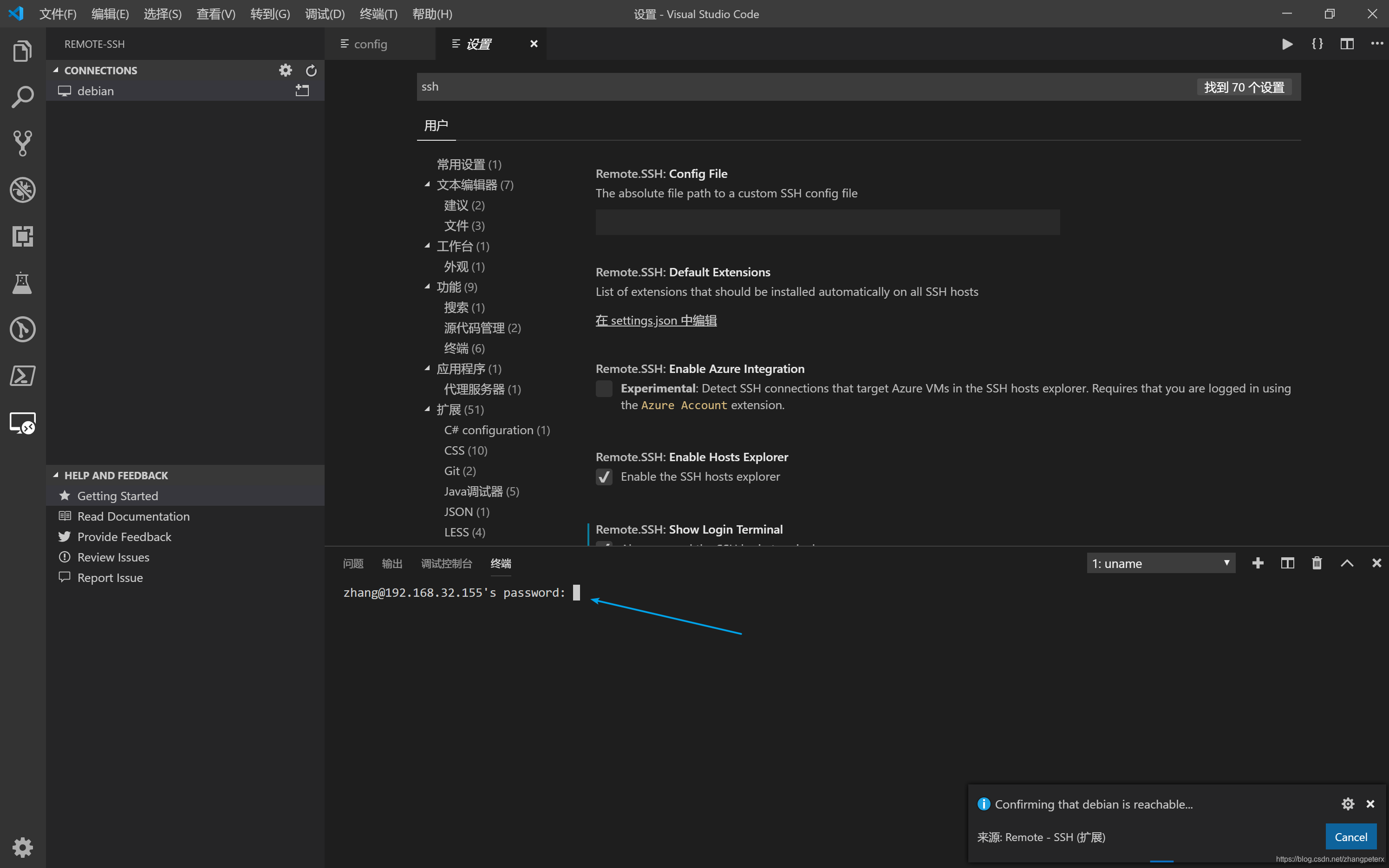Kill the terminal with trash icon
The width and height of the screenshot is (1389, 868).
coord(1317,563)
